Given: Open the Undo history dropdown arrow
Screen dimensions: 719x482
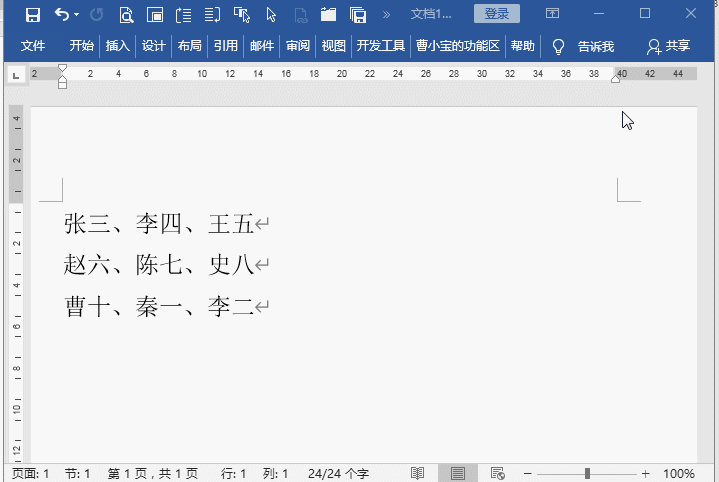Looking at the screenshot, I should tap(77, 15).
